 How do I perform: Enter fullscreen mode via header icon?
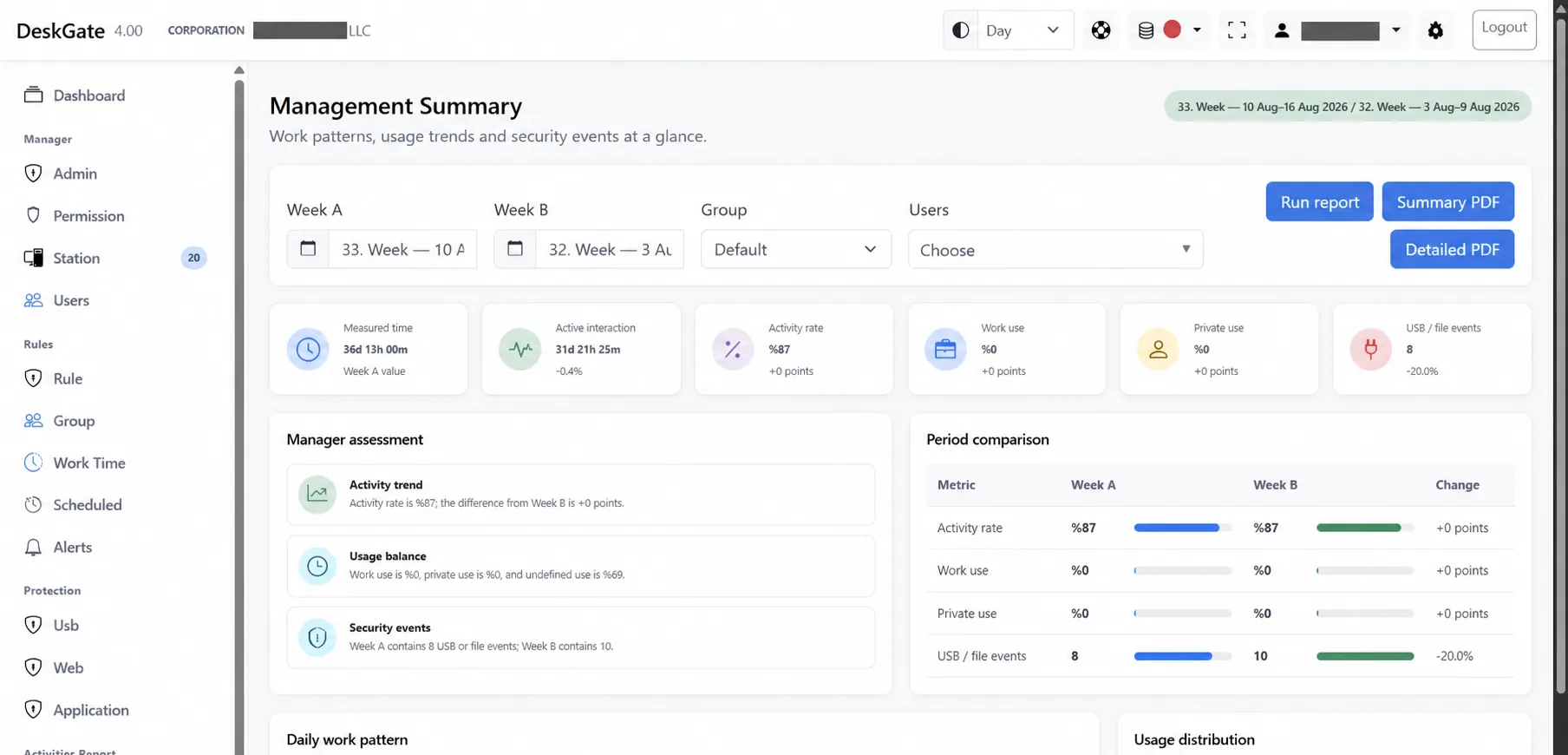[1237, 30]
